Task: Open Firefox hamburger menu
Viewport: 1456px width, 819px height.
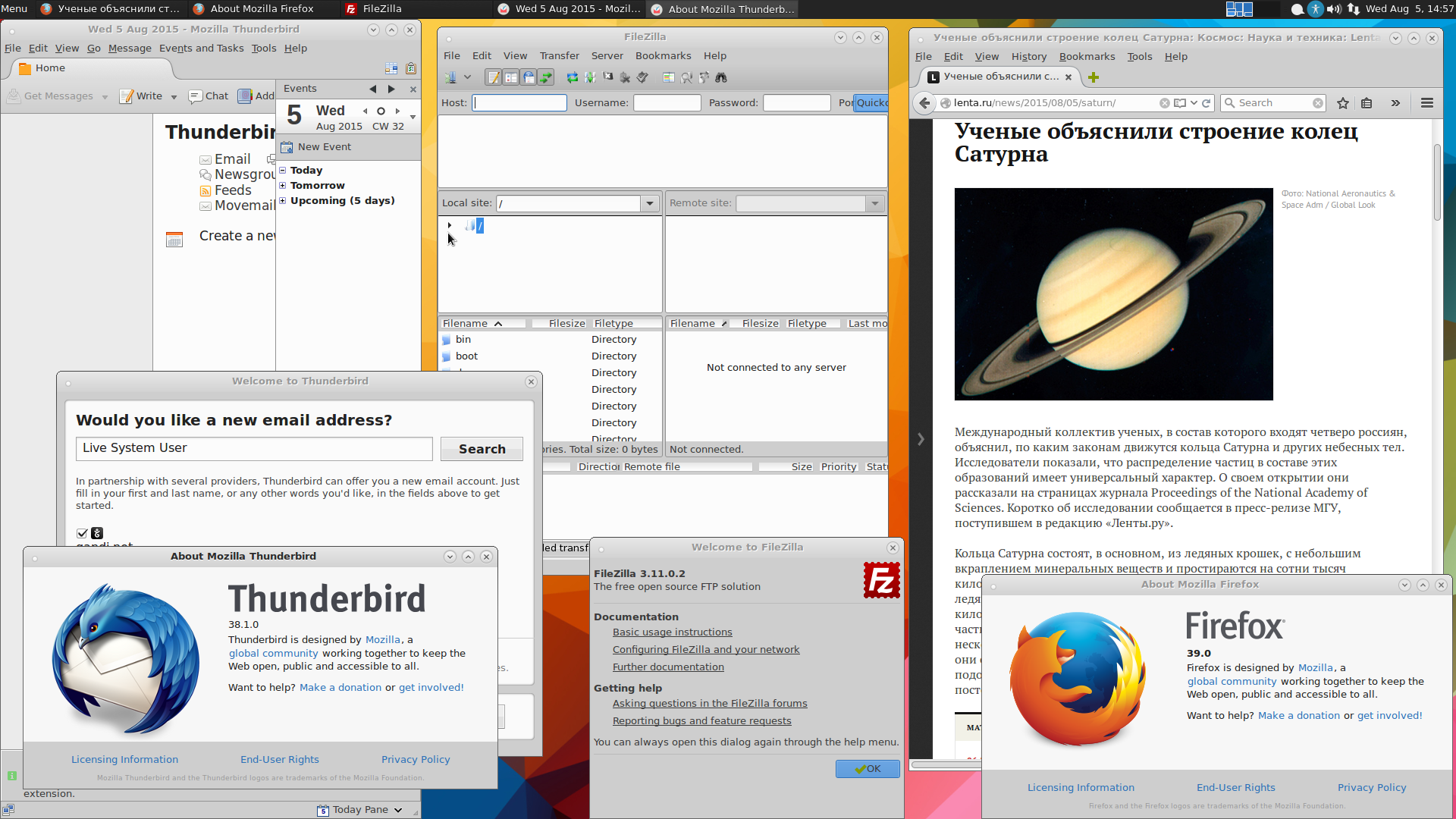Action: [x=1427, y=103]
